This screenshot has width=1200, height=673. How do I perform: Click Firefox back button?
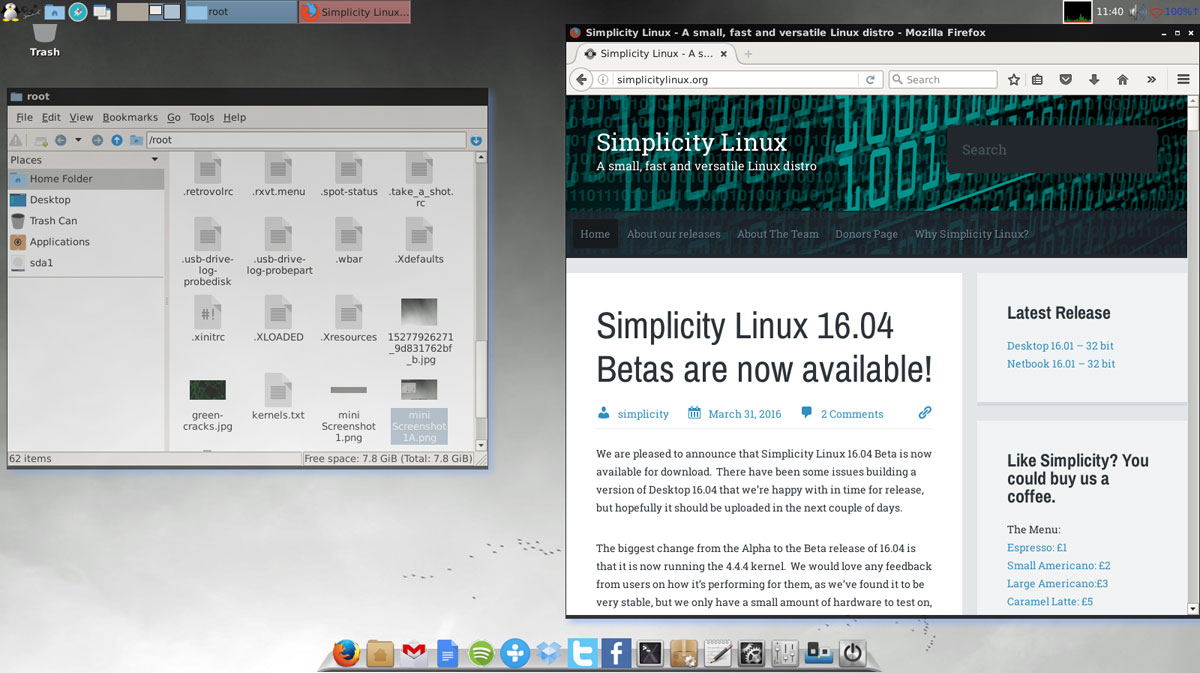pos(581,79)
